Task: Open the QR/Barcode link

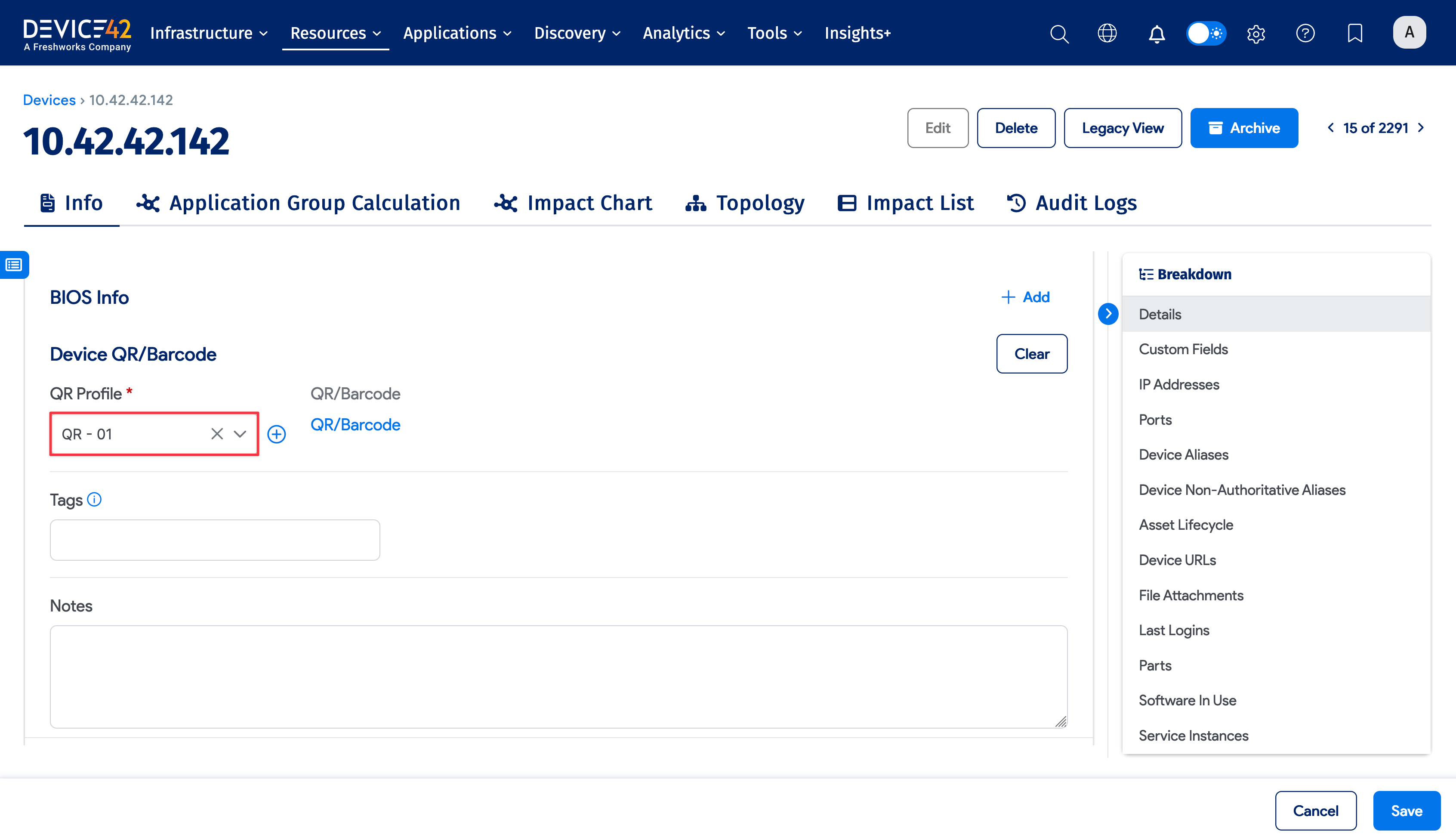Action: 355,424
